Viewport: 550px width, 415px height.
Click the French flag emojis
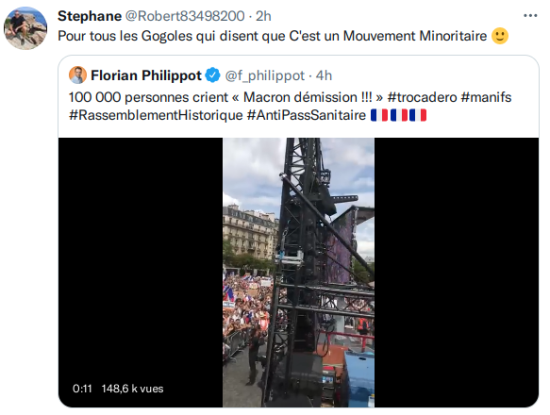click(x=399, y=115)
